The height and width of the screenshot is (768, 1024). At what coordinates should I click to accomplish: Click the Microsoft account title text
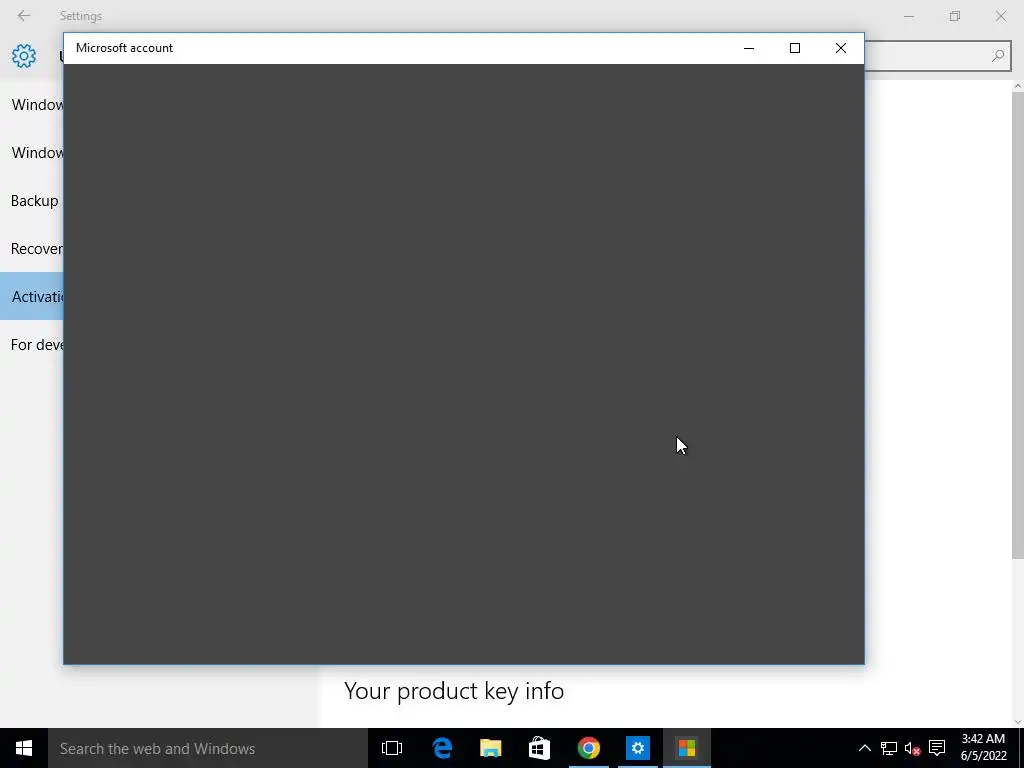124,48
